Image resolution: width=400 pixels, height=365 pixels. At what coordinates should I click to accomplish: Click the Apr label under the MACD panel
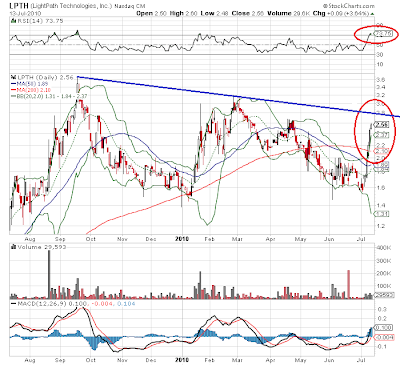coord(271,360)
